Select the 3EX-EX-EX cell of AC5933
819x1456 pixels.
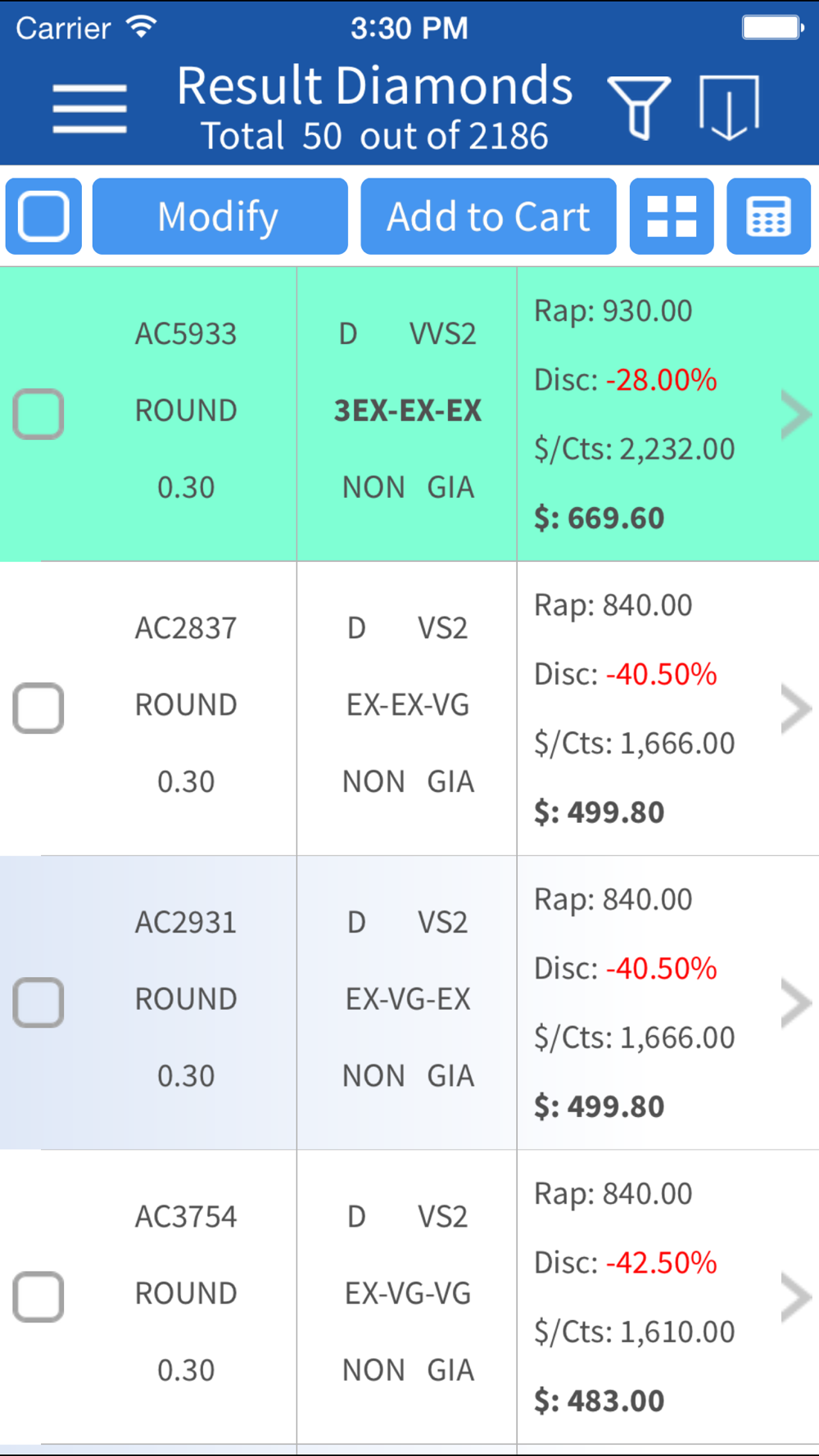tap(408, 410)
